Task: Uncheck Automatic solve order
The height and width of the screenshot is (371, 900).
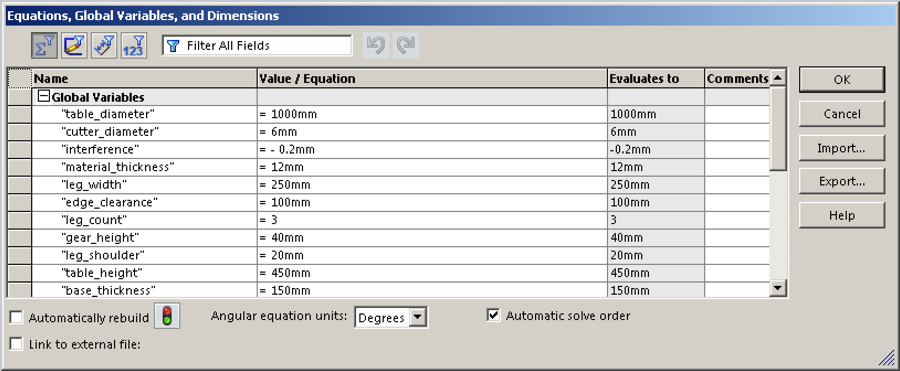Action: 493,315
